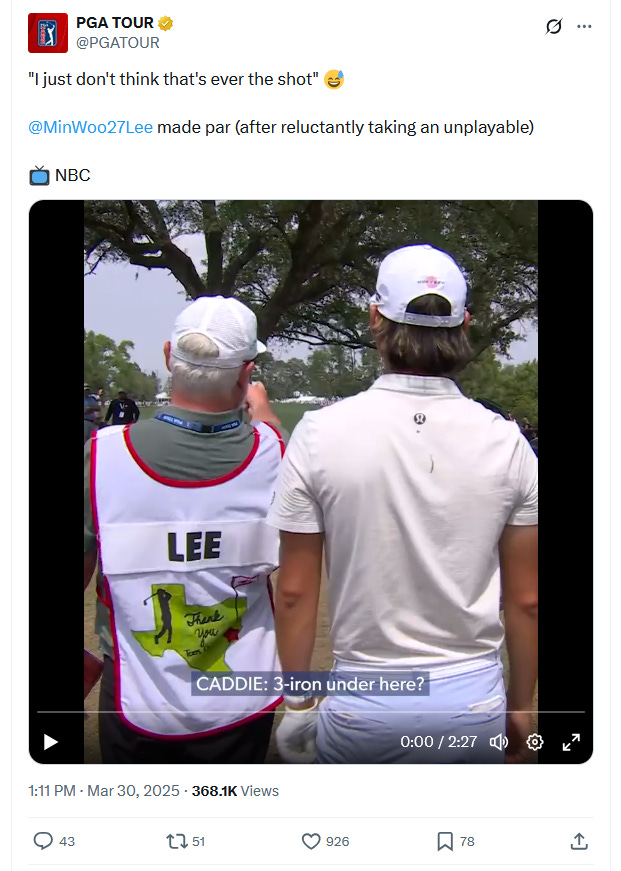Viewport: 621px width, 871px height.
Task: Play the video
Action: (x=51, y=742)
